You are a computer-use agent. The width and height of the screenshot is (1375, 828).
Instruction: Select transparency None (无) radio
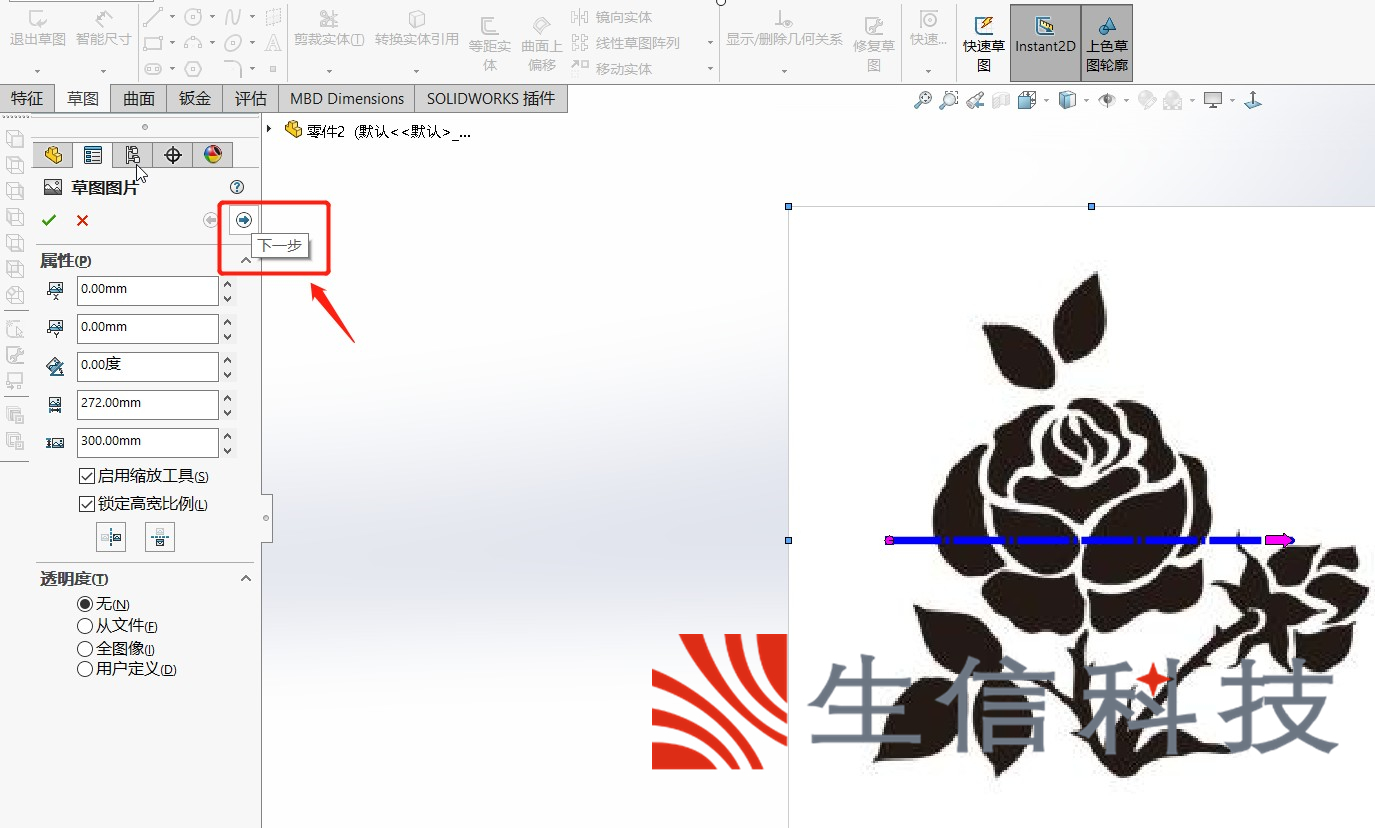coord(85,604)
